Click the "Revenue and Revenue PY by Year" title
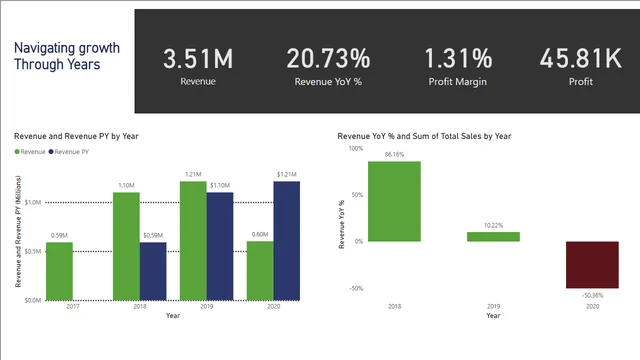 [76, 136]
